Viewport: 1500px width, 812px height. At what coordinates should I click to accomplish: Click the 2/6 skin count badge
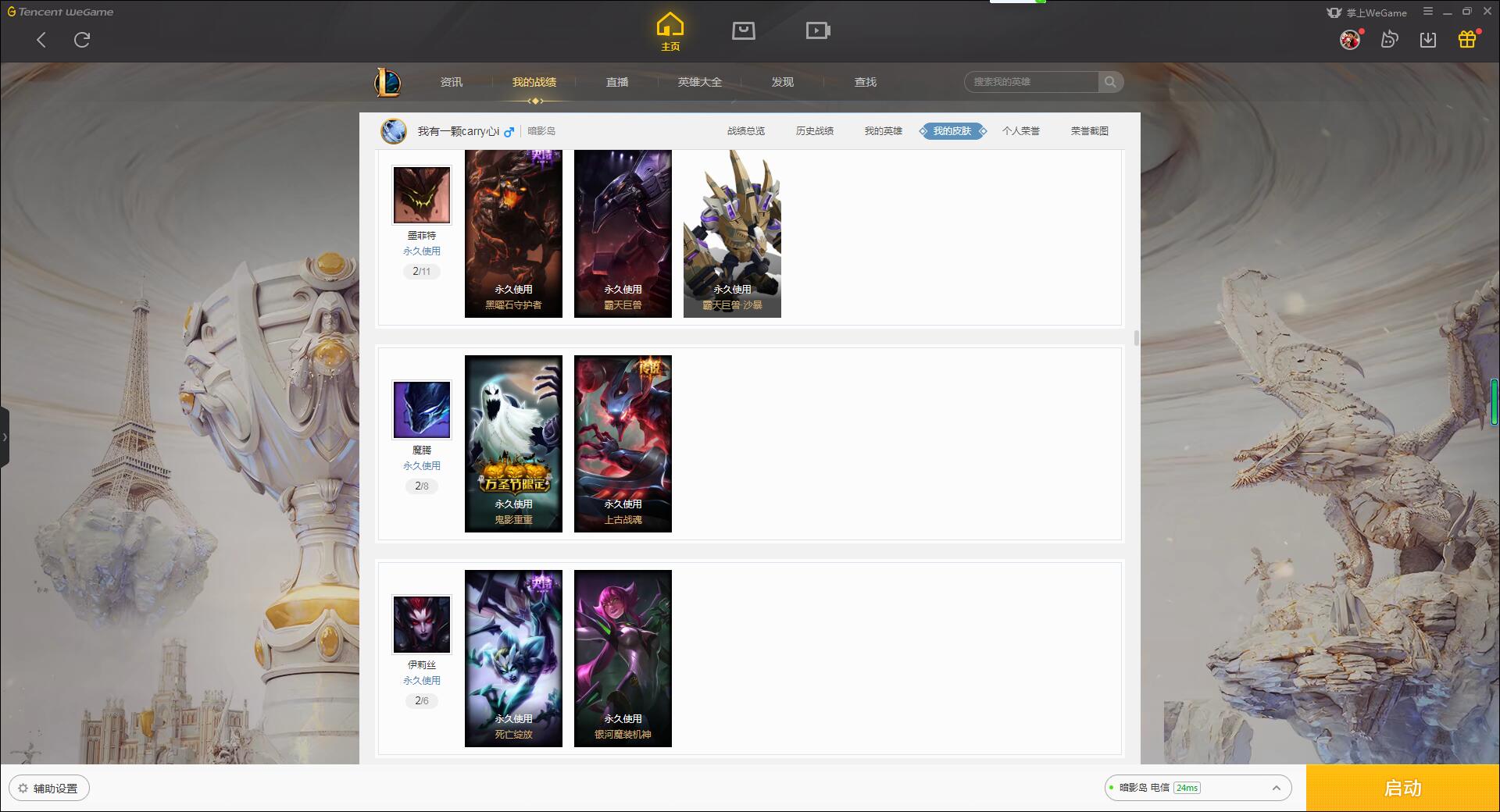tap(422, 701)
